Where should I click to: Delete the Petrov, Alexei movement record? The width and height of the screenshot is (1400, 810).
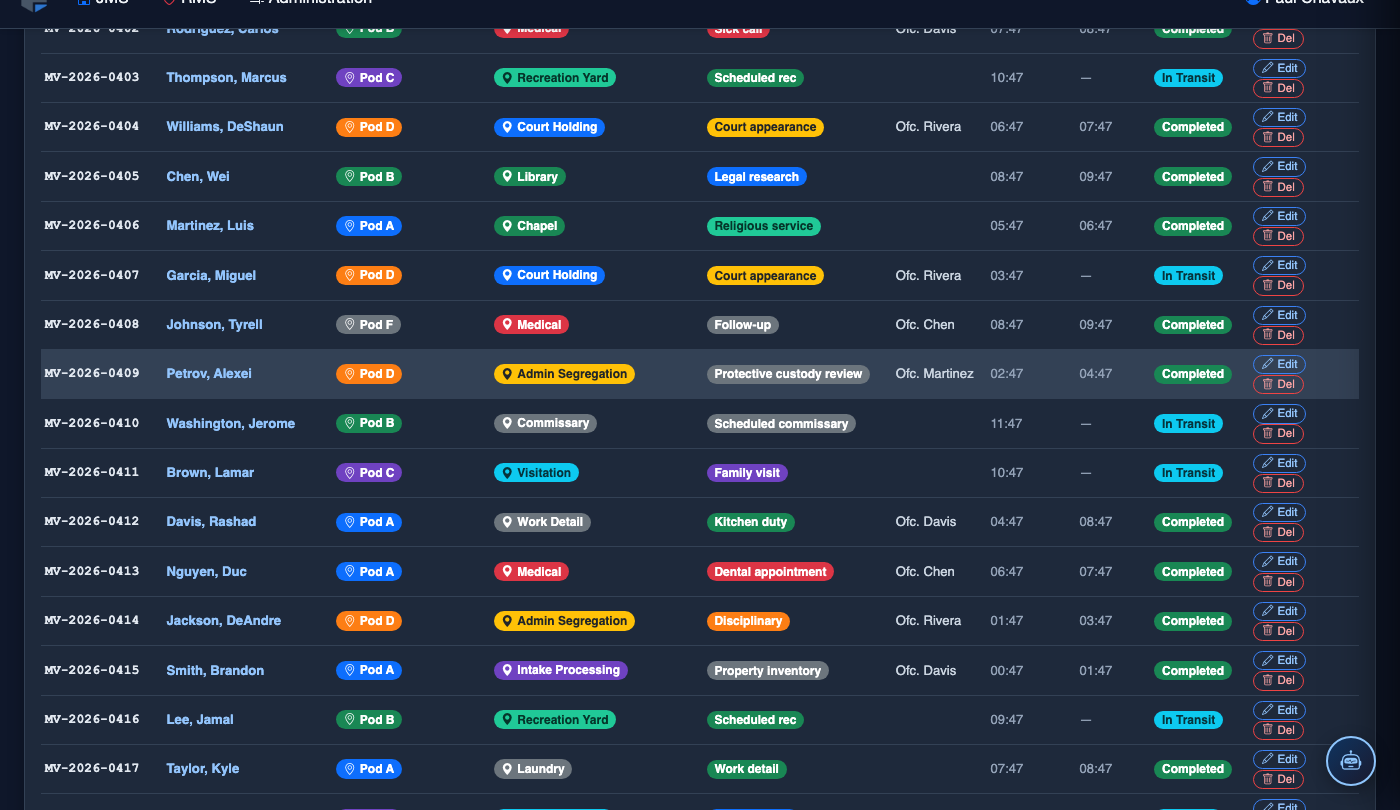pos(1279,384)
